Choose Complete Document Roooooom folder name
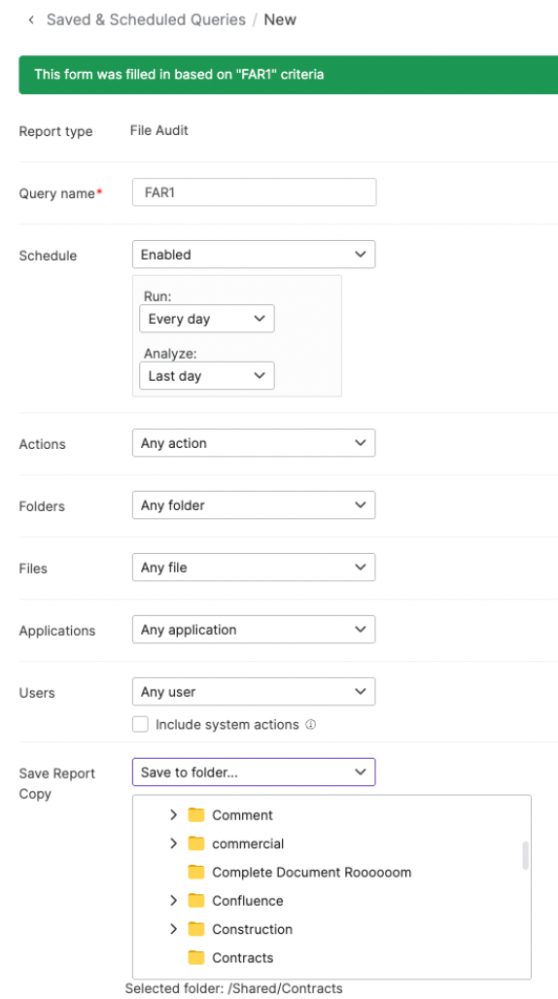 point(311,872)
